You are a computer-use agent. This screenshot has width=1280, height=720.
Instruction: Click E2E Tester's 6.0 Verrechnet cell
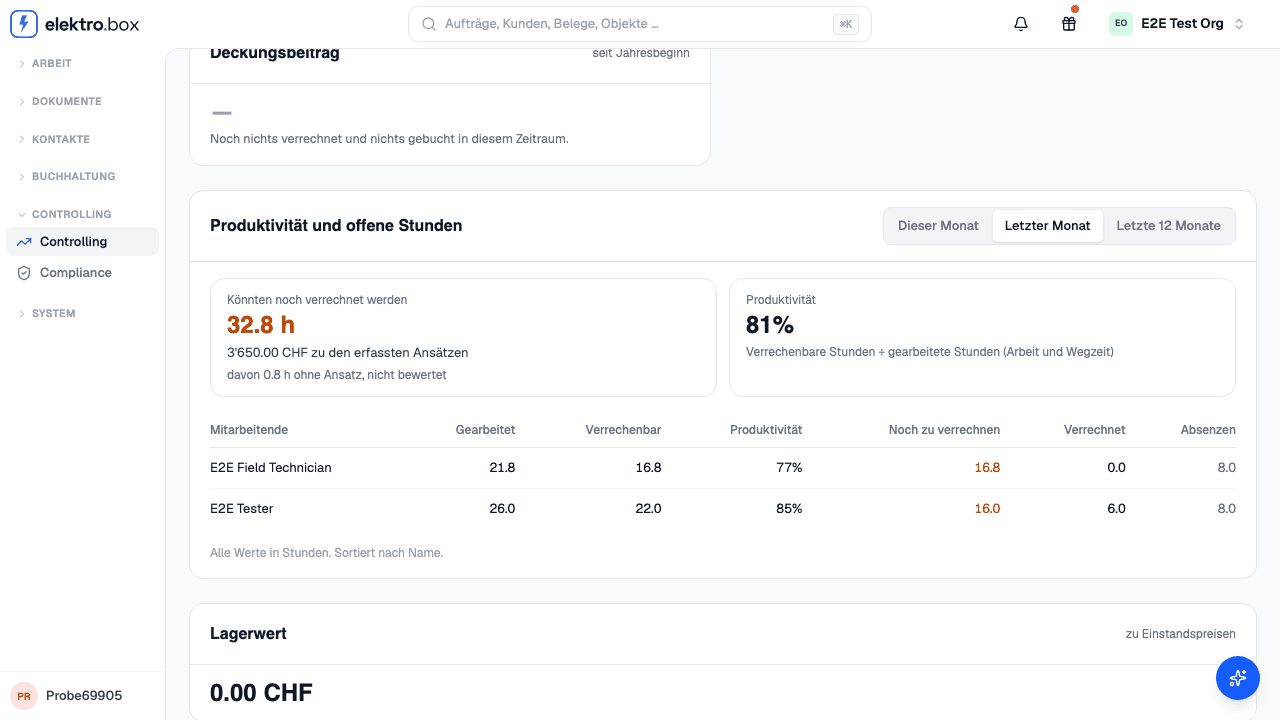pyautogui.click(x=1116, y=509)
